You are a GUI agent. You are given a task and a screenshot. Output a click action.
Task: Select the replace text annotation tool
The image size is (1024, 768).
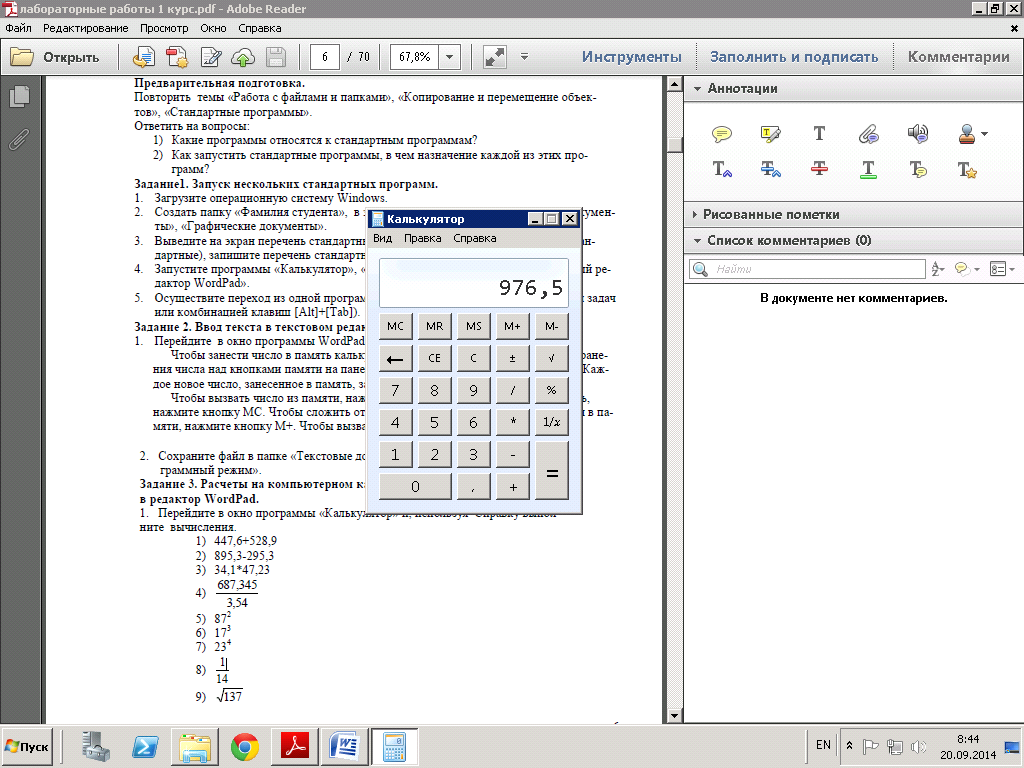click(x=771, y=170)
